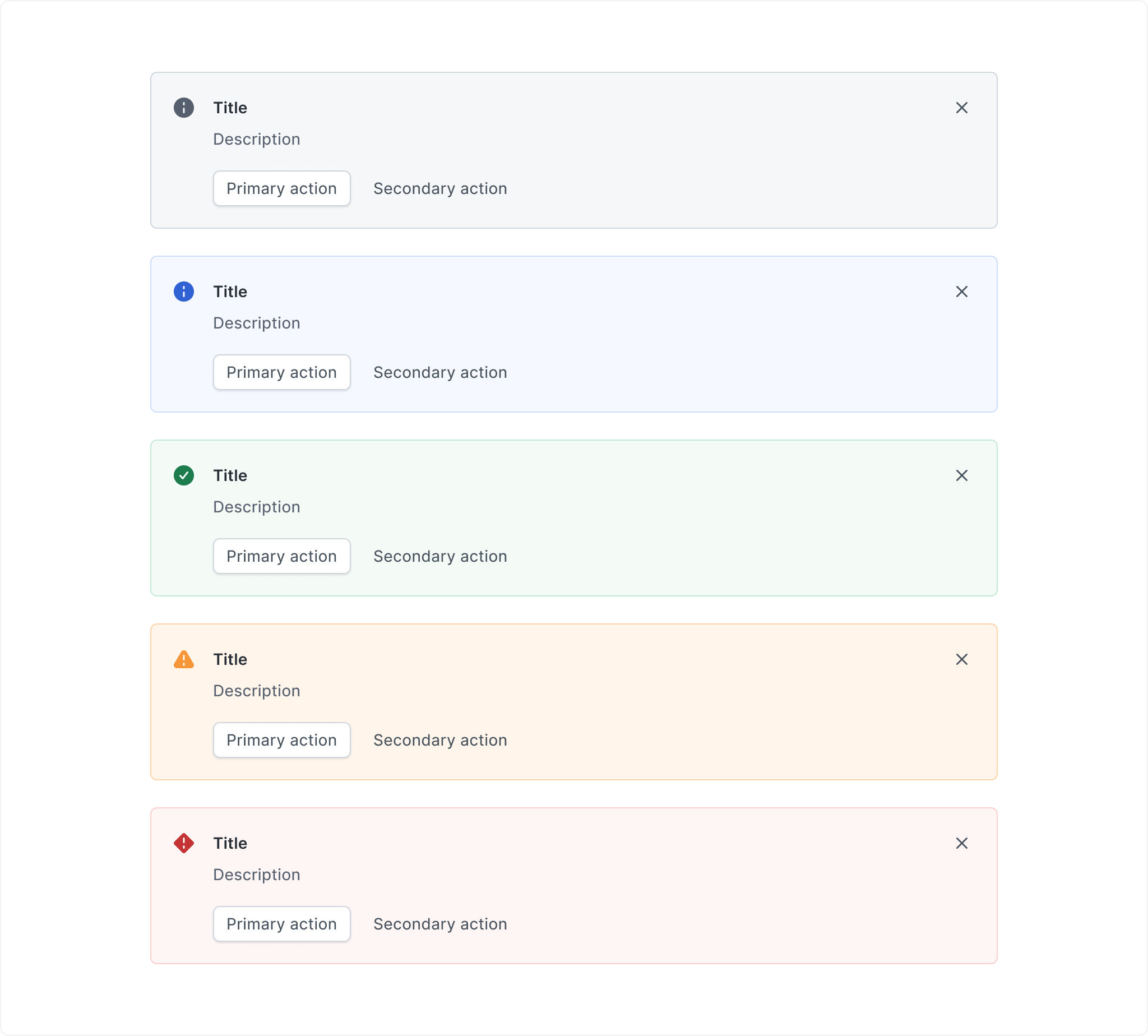Dismiss the green success alert with its X

tap(962, 475)
